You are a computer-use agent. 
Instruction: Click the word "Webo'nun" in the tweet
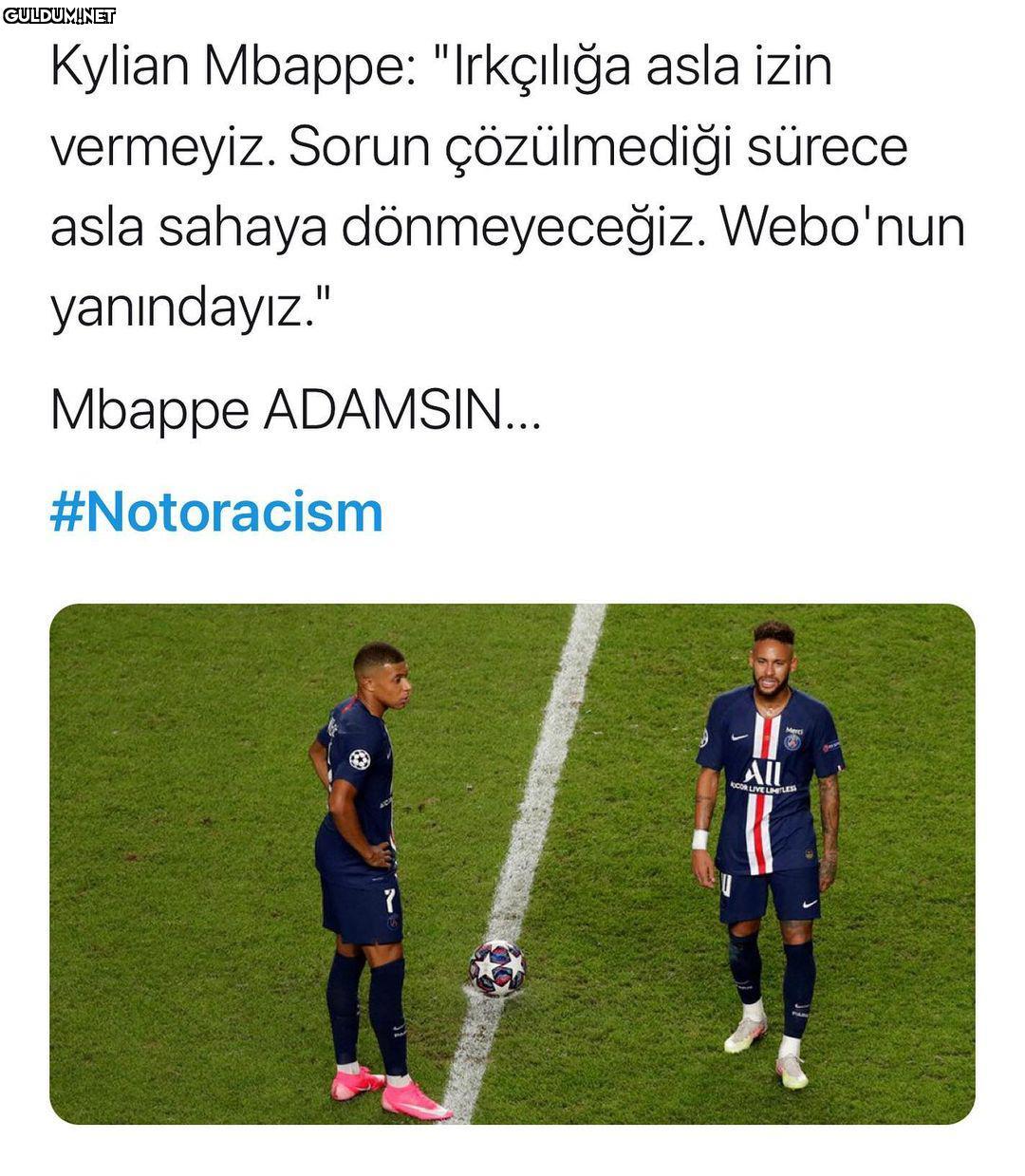click(x=843, y=229)
